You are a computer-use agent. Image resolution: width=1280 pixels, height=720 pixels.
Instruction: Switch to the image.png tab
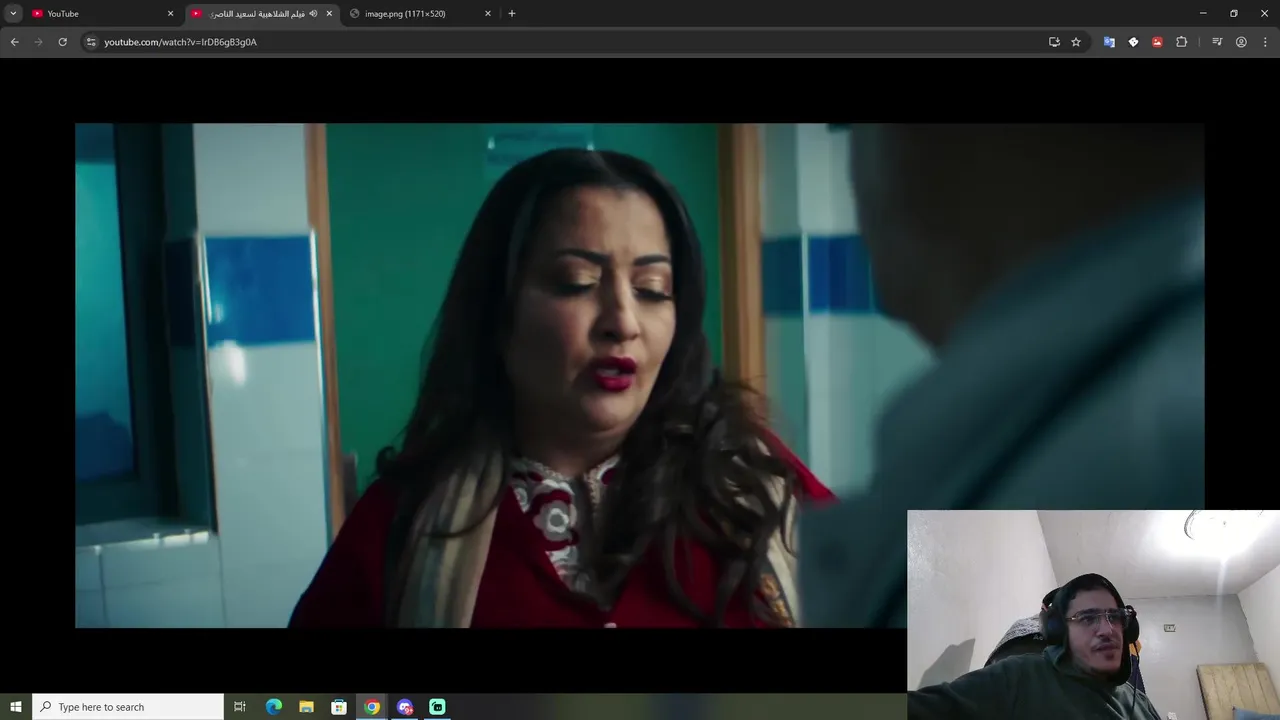point(421,13)
